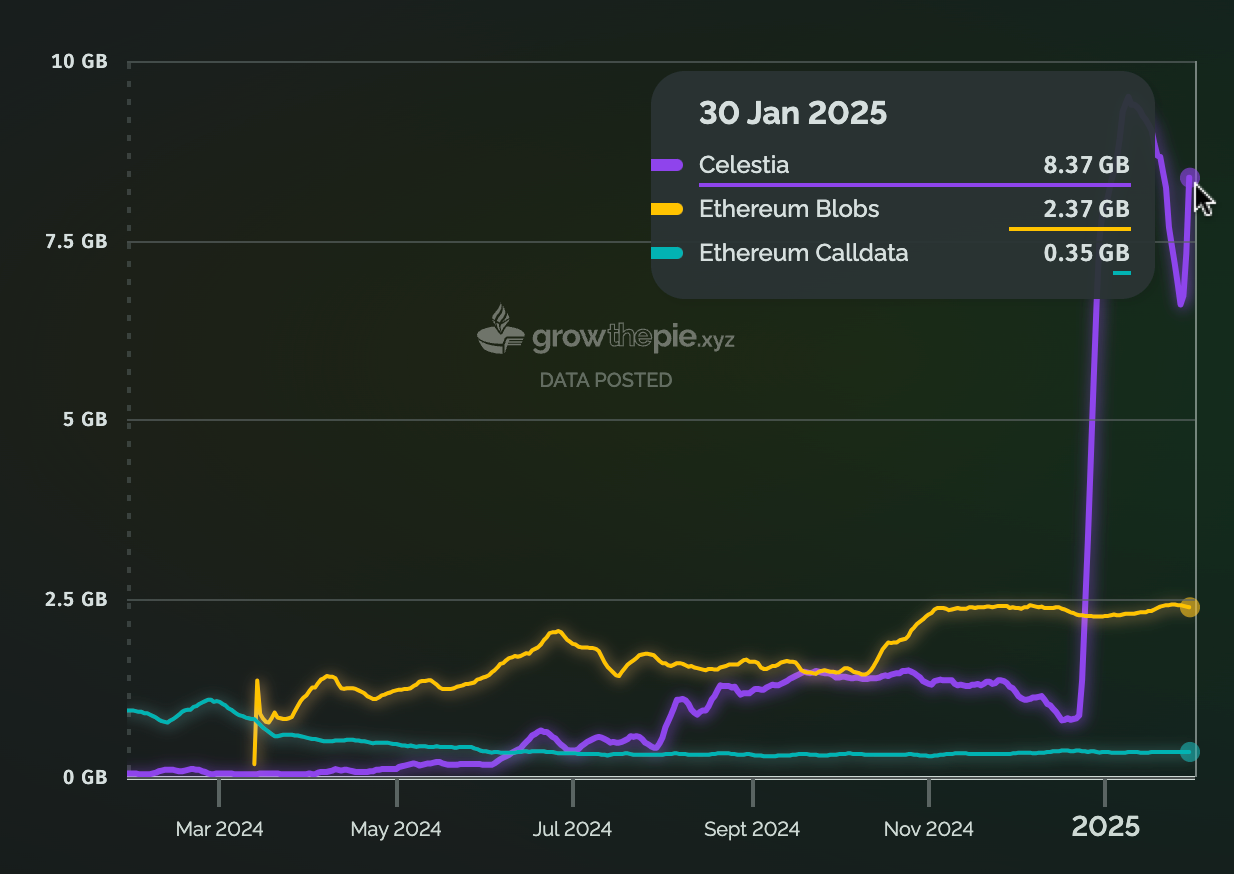
Task: Select the Ethereum Calldata label in tooltip
Action: pos(803,253)
